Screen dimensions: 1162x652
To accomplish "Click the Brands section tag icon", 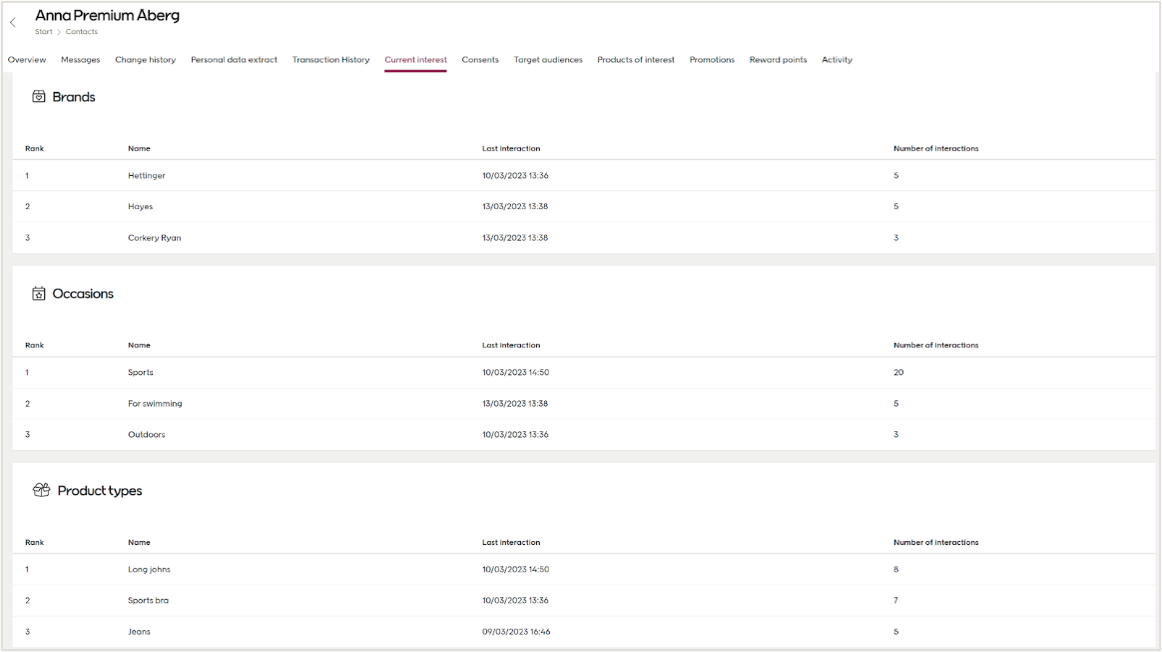I will pos(37,96).
